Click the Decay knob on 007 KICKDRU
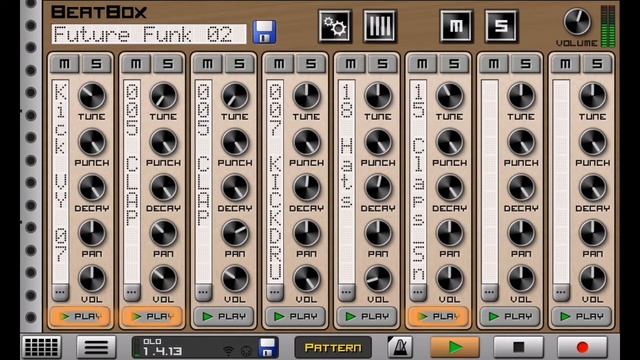Screen dimensions: 640x360 pos(307,187)
